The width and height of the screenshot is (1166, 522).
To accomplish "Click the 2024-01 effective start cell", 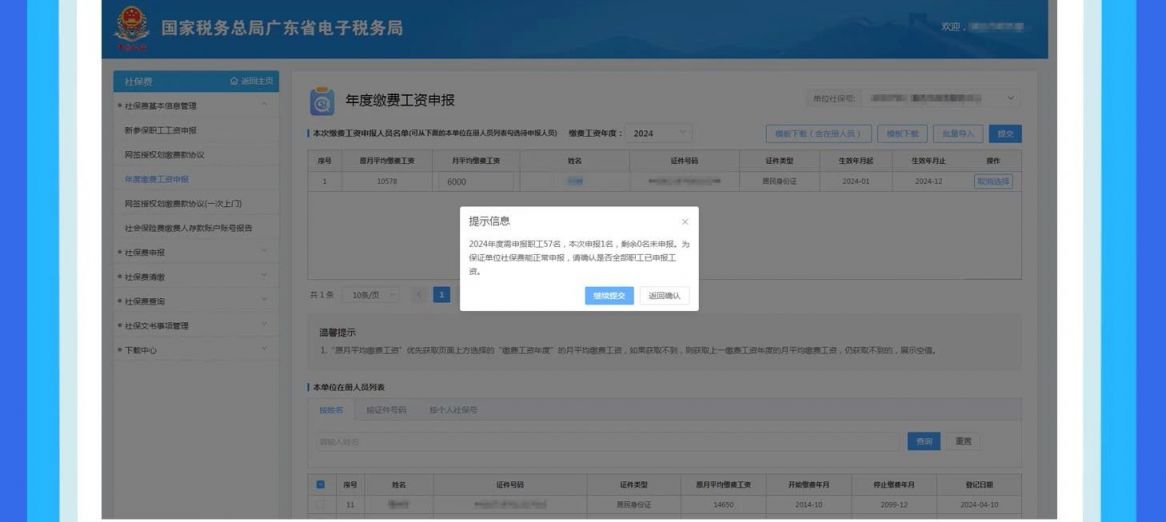I will (x=856, y=181).
